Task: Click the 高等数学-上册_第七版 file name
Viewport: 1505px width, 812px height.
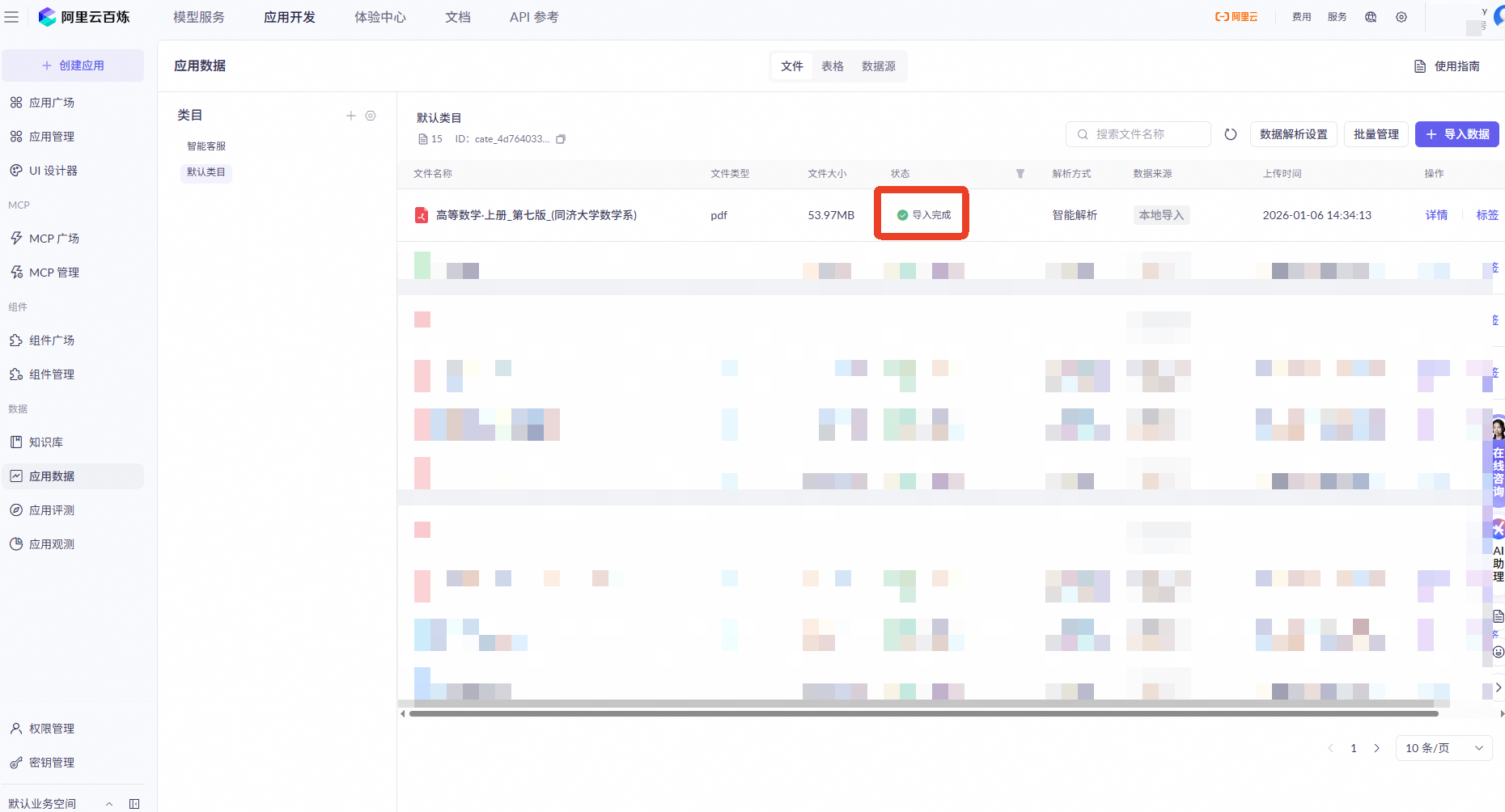Action: click(x=536, y=215)
